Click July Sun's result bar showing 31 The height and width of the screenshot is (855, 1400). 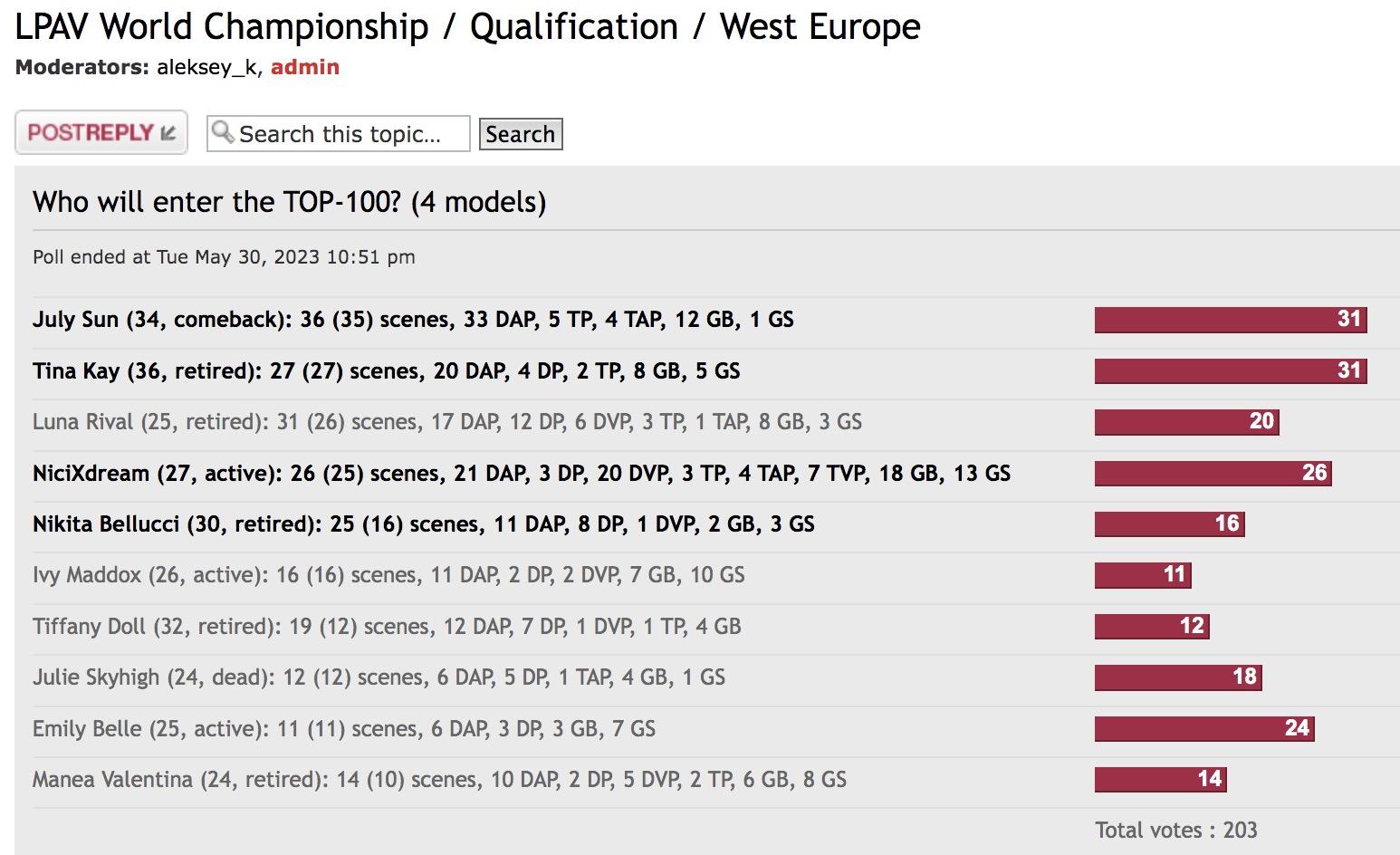pos(1230,319)
